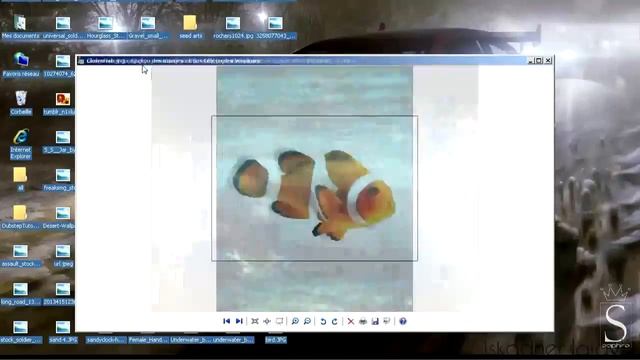Minimize the picture viewer window
This screenshot has width=640, height=360.
click(531, 60)
